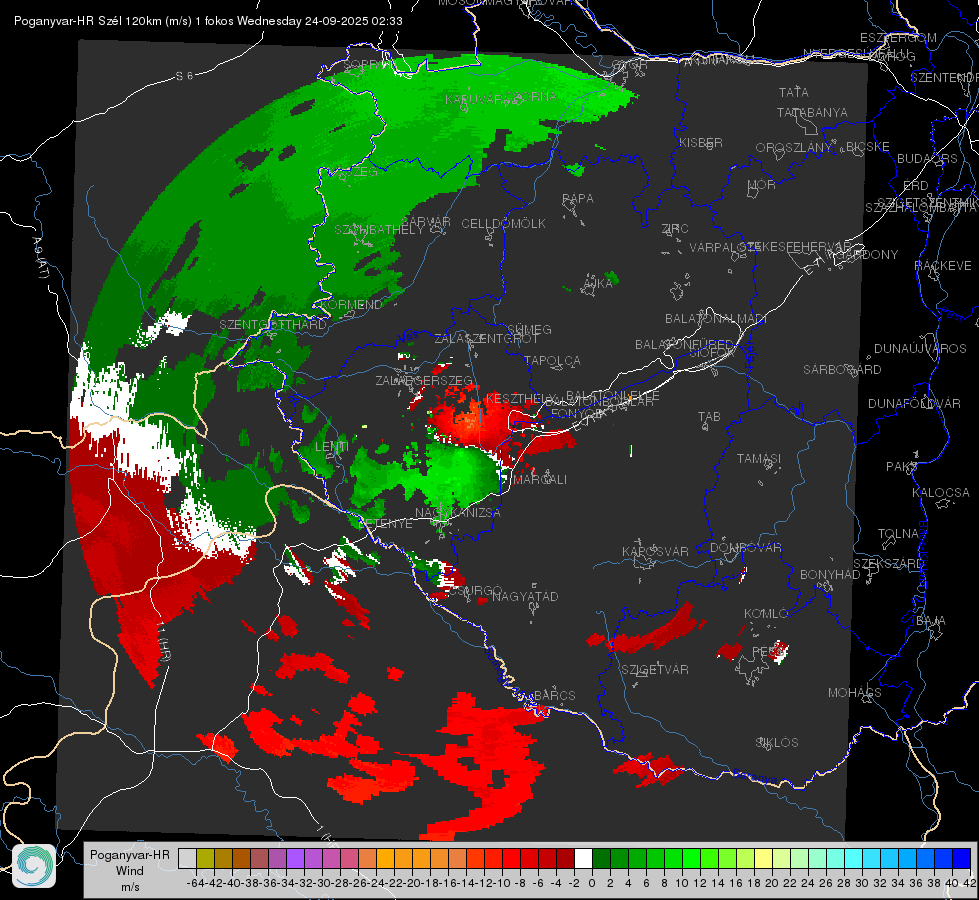Select the LENTI label

(x=332, y=446)
